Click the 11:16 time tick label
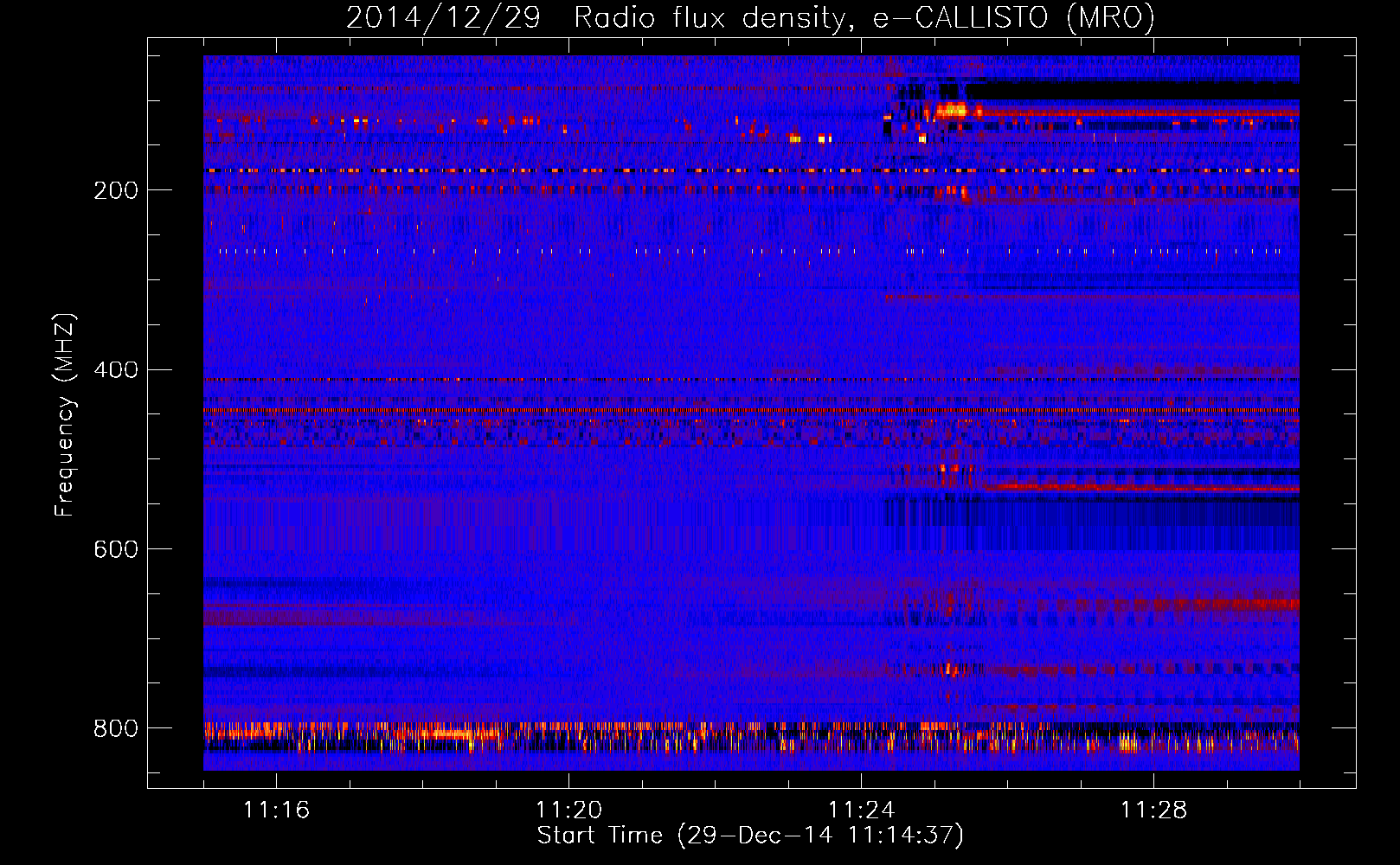 (276, 811)
